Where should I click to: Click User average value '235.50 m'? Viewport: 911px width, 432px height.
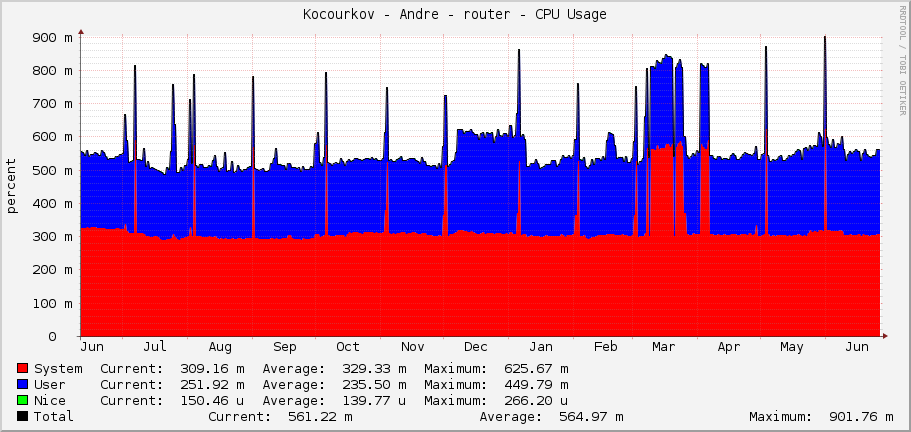pyautogui.click(x=374, y=384)
